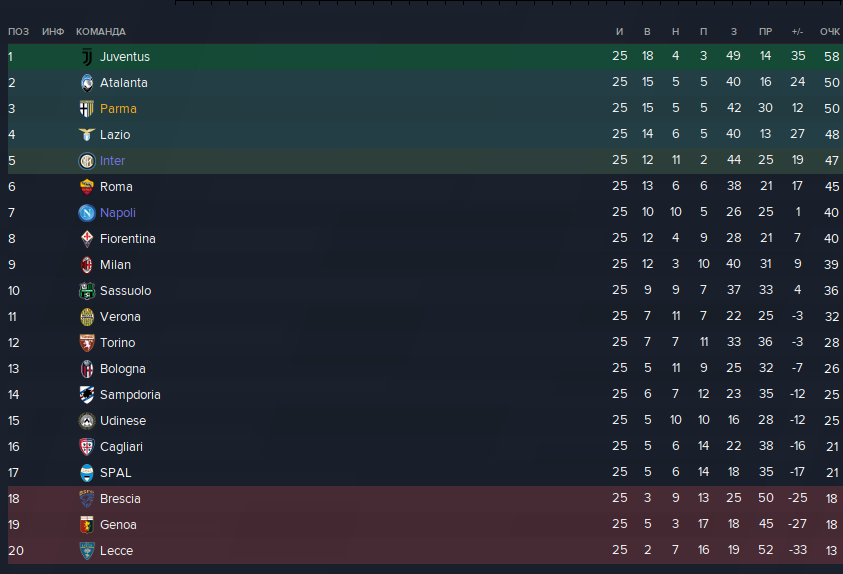Click the Fiorentina club badge

[x=86, y=239]
